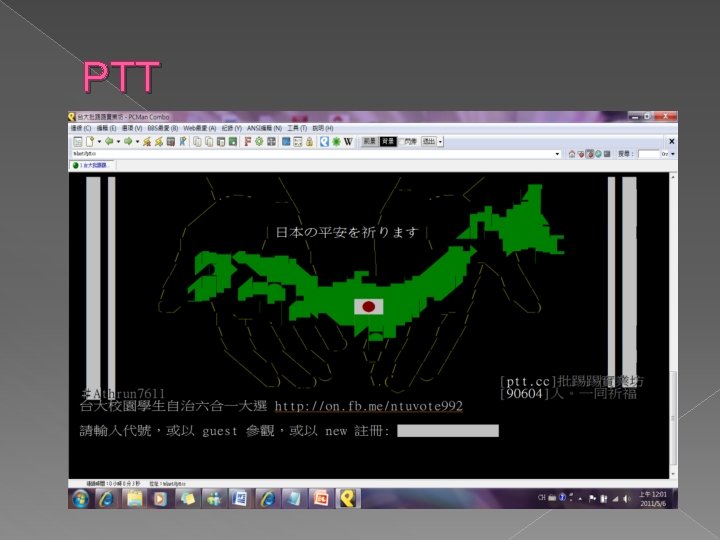
Task: Click the address bar text field
Action: (x=312, y=154)
